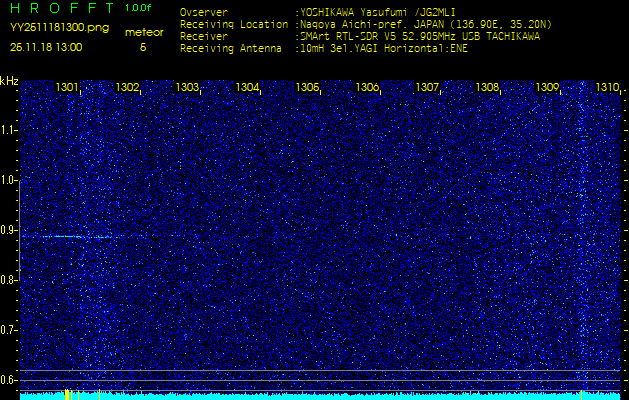Click the 1301 time marker

pos(67,88)
